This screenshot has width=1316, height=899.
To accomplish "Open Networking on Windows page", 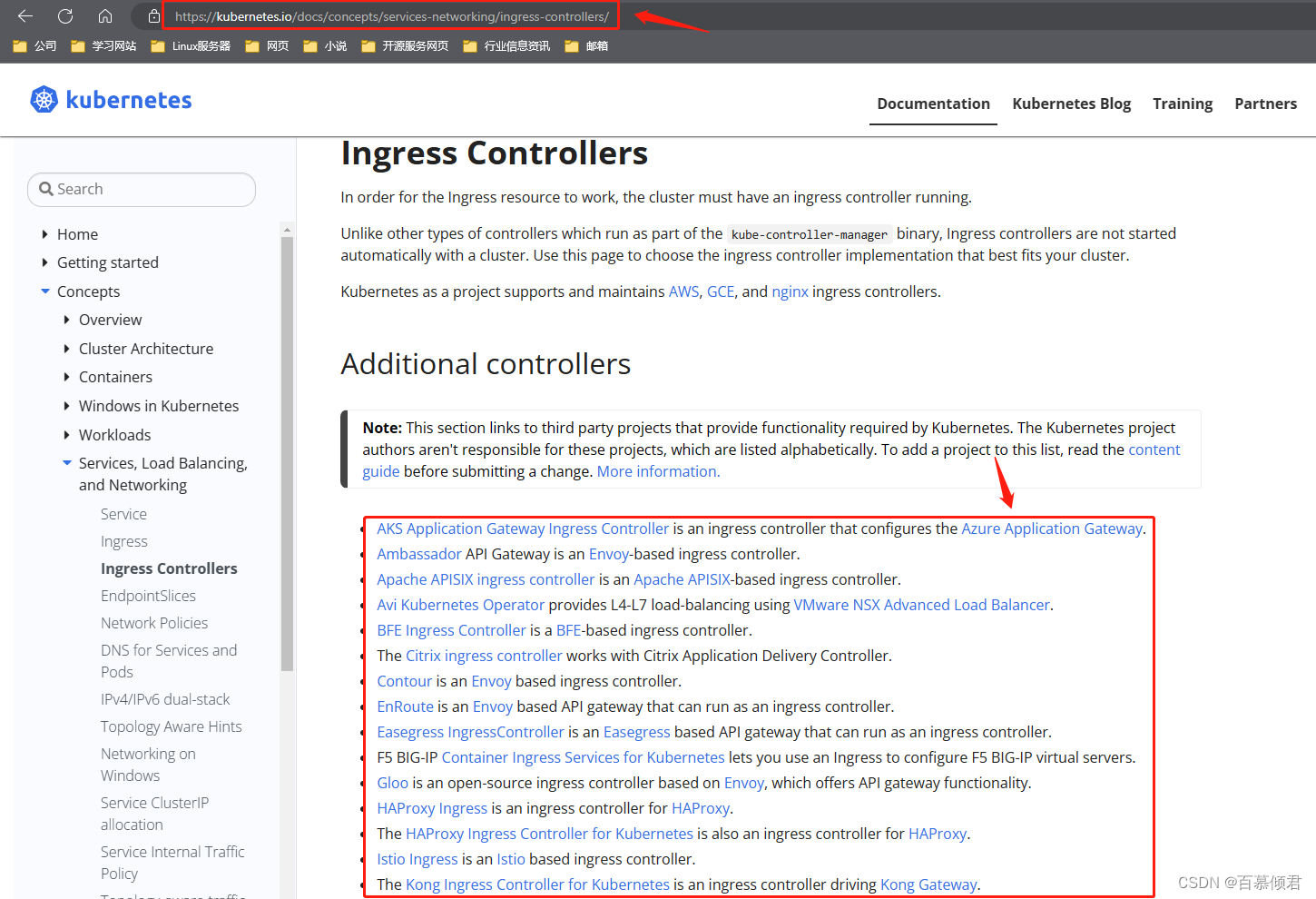I will click(148, 765).
